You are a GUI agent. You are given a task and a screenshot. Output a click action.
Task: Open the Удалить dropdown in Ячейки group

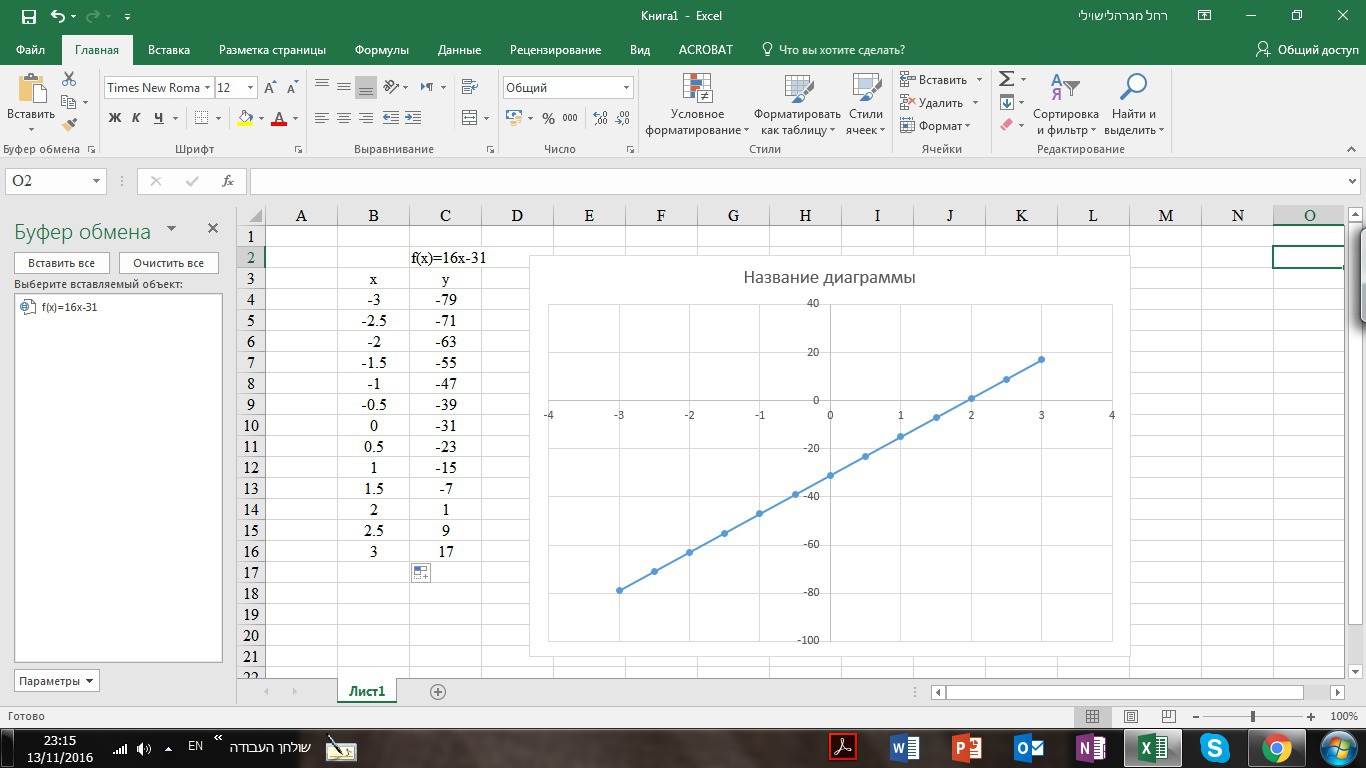click(939, 103)
